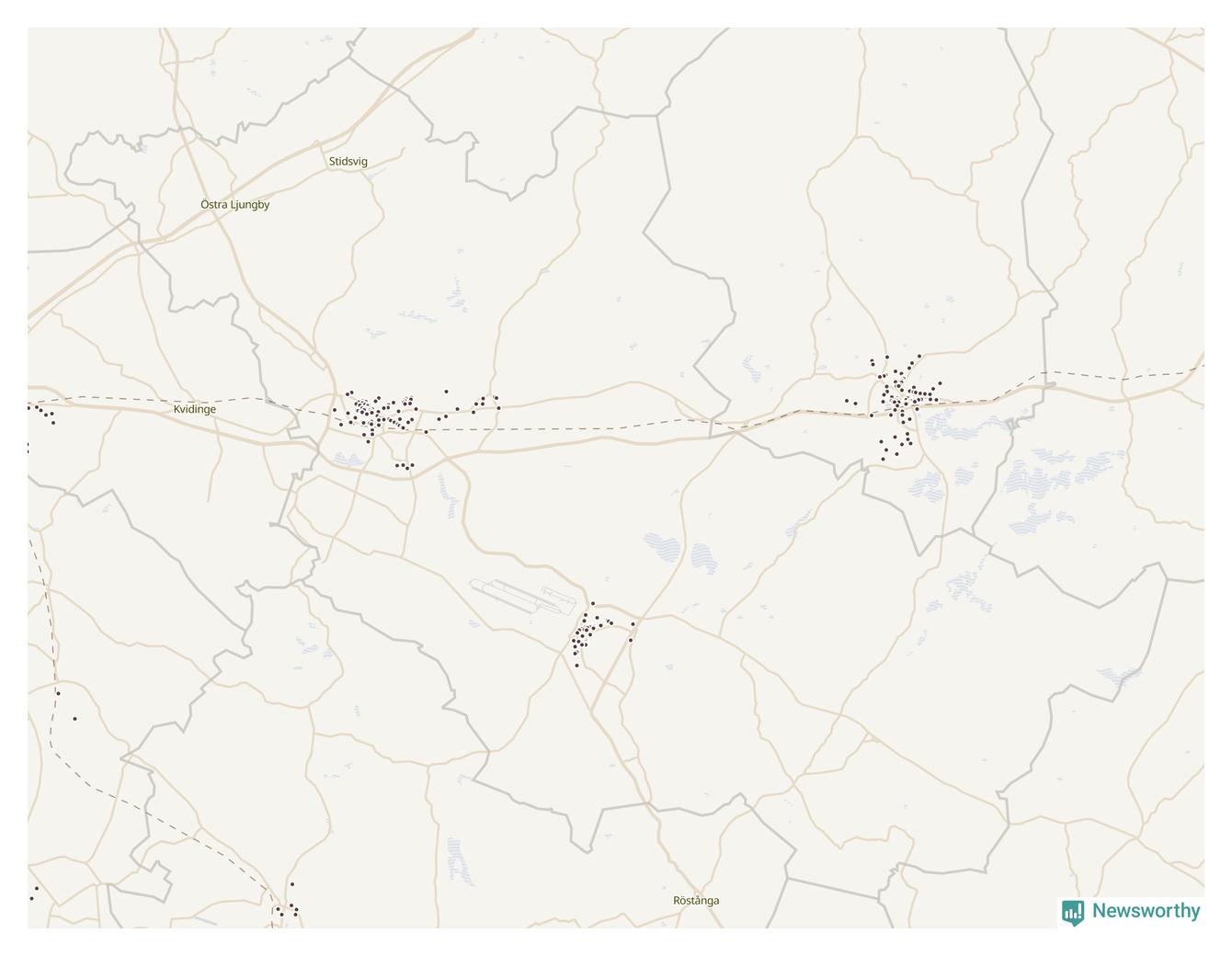Select the westernmost dot of the eastern cluster
The width and height of the screenshot is (1232, 956).
coord(847,401)
